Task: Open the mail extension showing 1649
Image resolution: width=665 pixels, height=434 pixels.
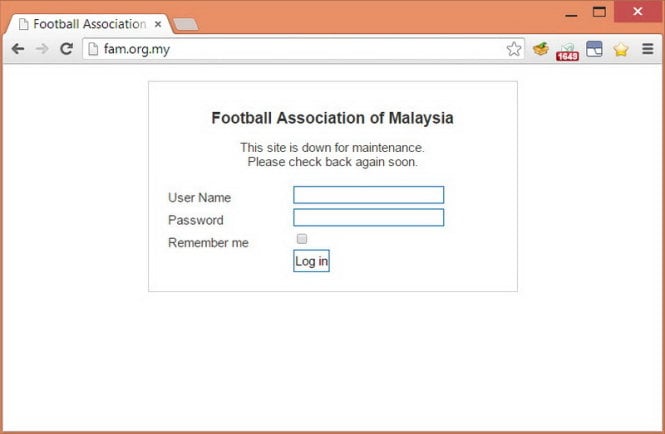Action: click(567, 51)
